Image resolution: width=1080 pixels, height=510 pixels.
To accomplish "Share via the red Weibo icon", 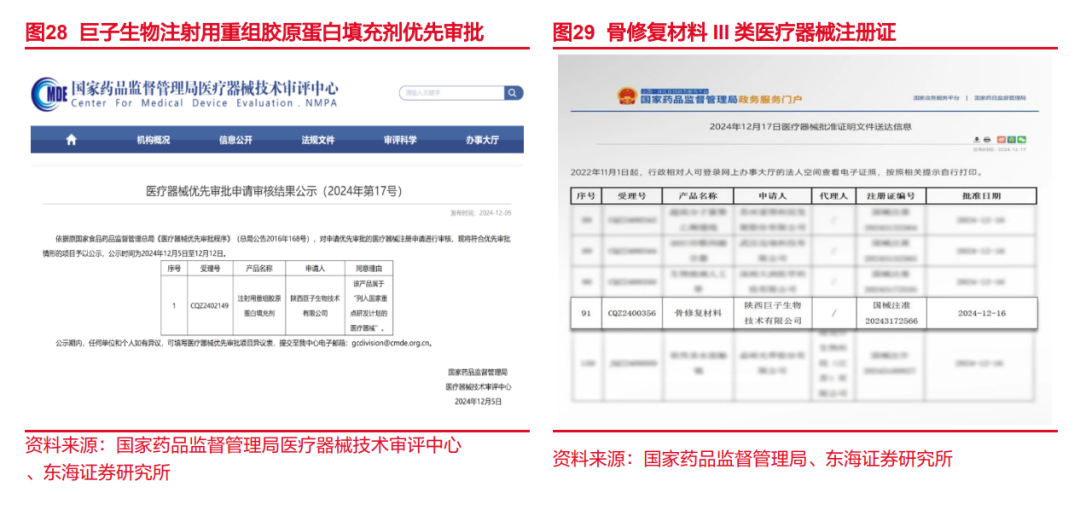I will pyautogui.click(x=1001, y=140).
